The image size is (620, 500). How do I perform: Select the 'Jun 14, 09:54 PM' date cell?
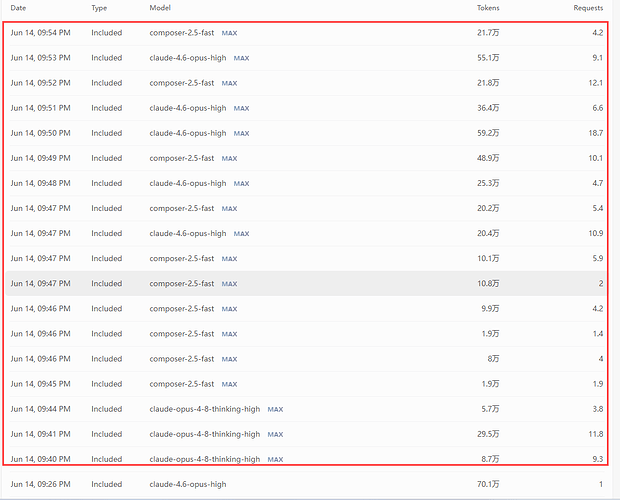tap(40, 33)
